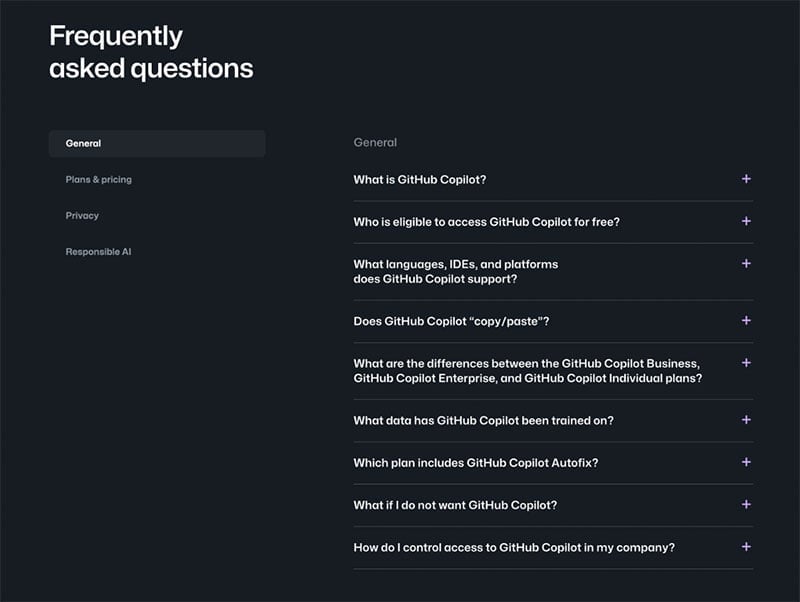This screenshot has width=800, height=602.
Task: Click the question text about supported languages and IDEs
Action: (455, 272)
